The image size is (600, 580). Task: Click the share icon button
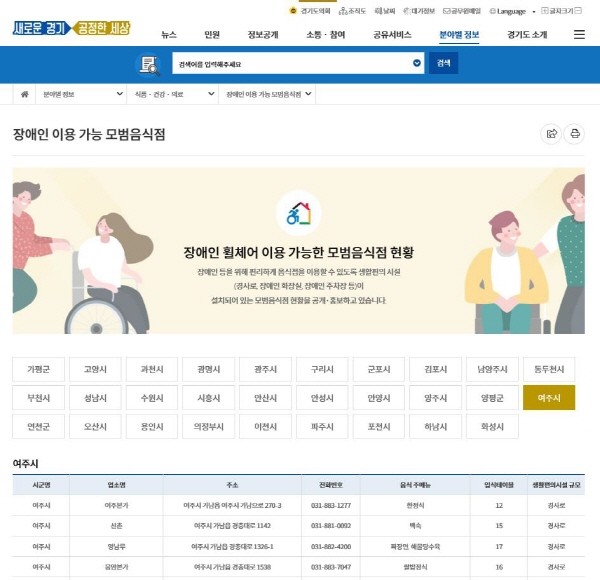coord(550,134)
